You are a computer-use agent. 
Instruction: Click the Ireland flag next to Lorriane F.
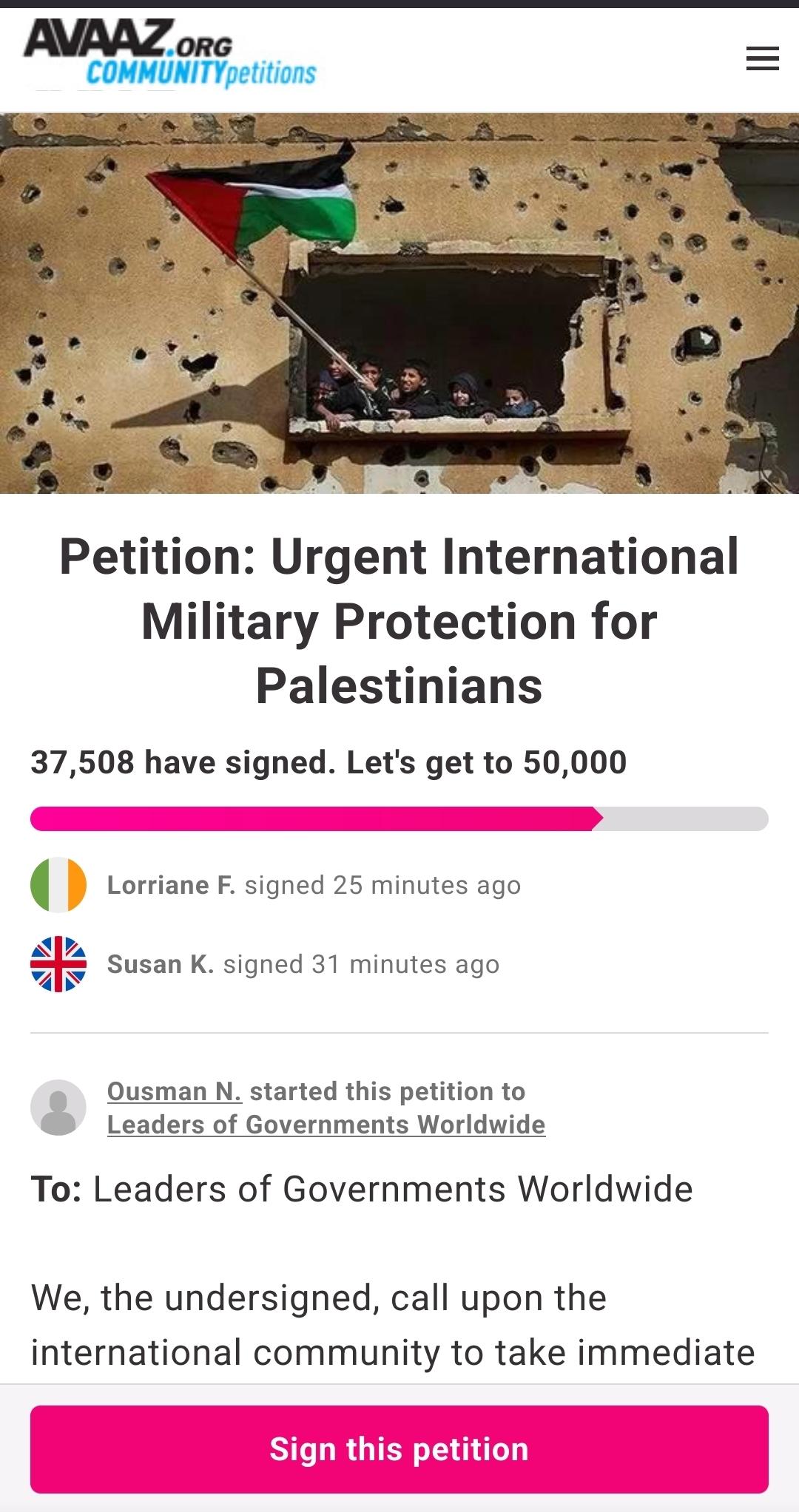tap(58, 885)
